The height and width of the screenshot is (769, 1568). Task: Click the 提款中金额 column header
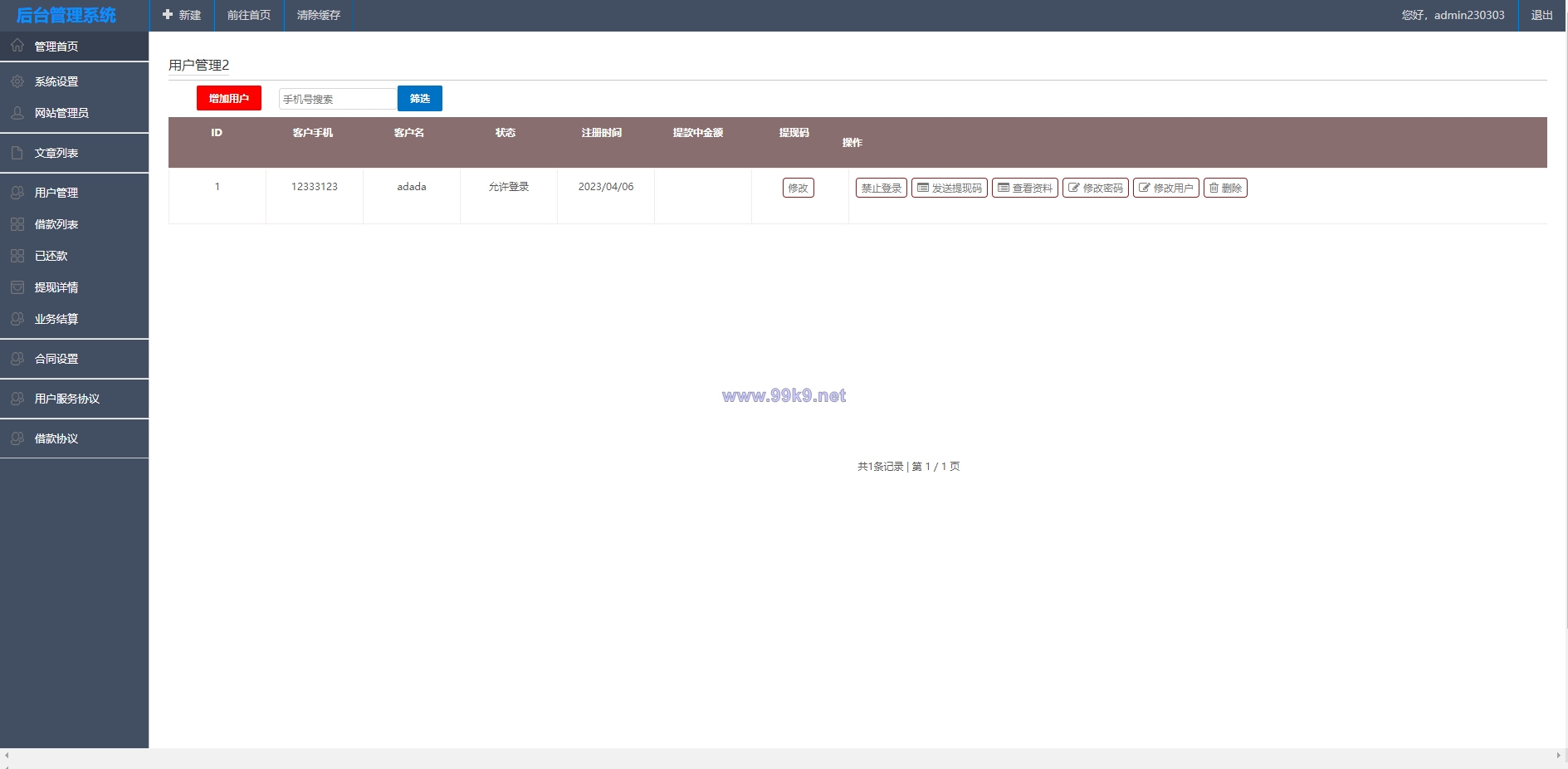698,133
